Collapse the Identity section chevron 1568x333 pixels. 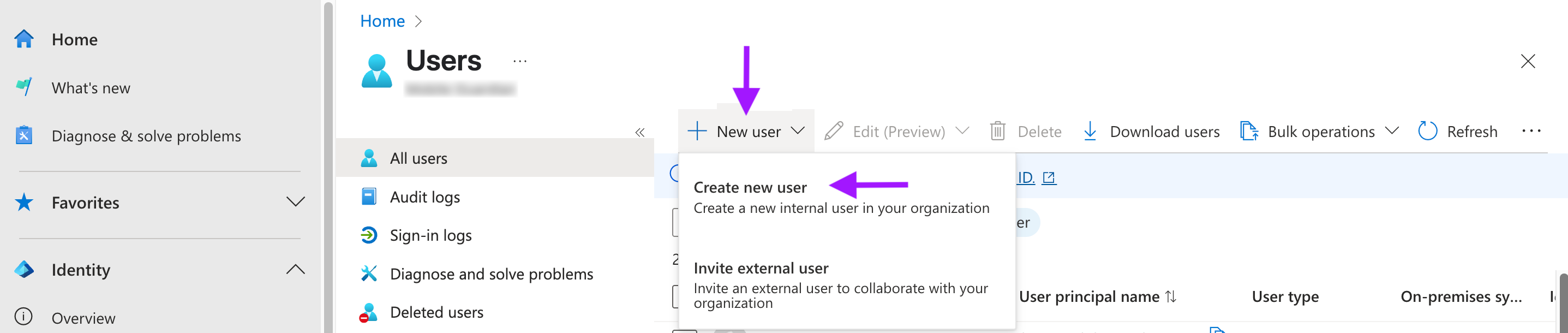[x=295, y=269]
